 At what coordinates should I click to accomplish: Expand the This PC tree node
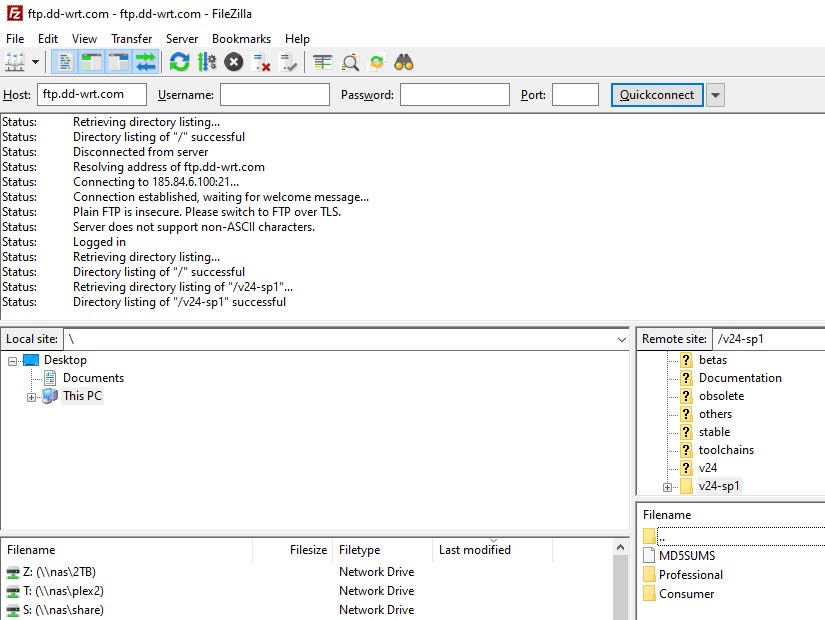tap(32, 397)
